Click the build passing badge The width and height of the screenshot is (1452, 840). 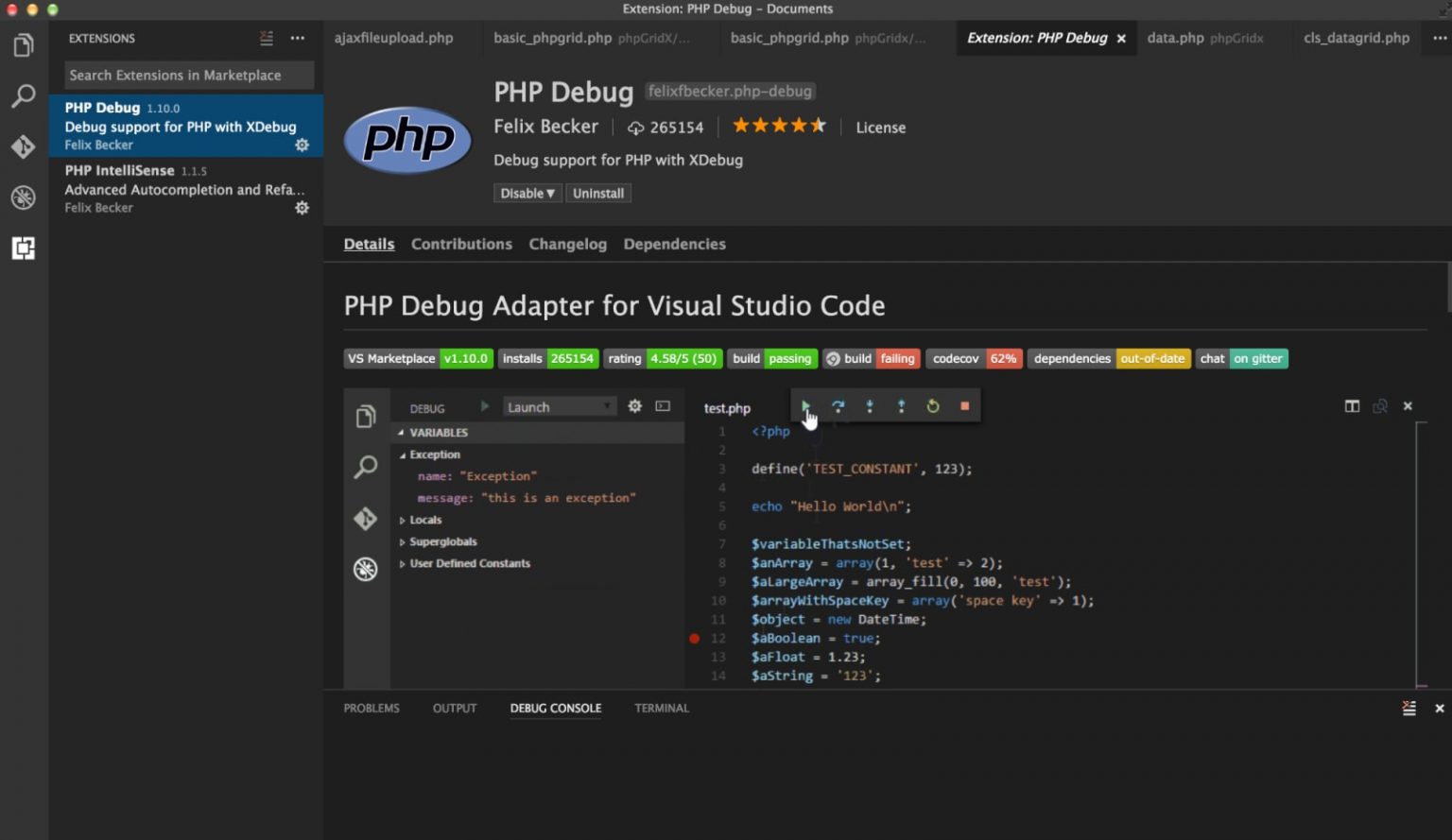pos(773,359)
